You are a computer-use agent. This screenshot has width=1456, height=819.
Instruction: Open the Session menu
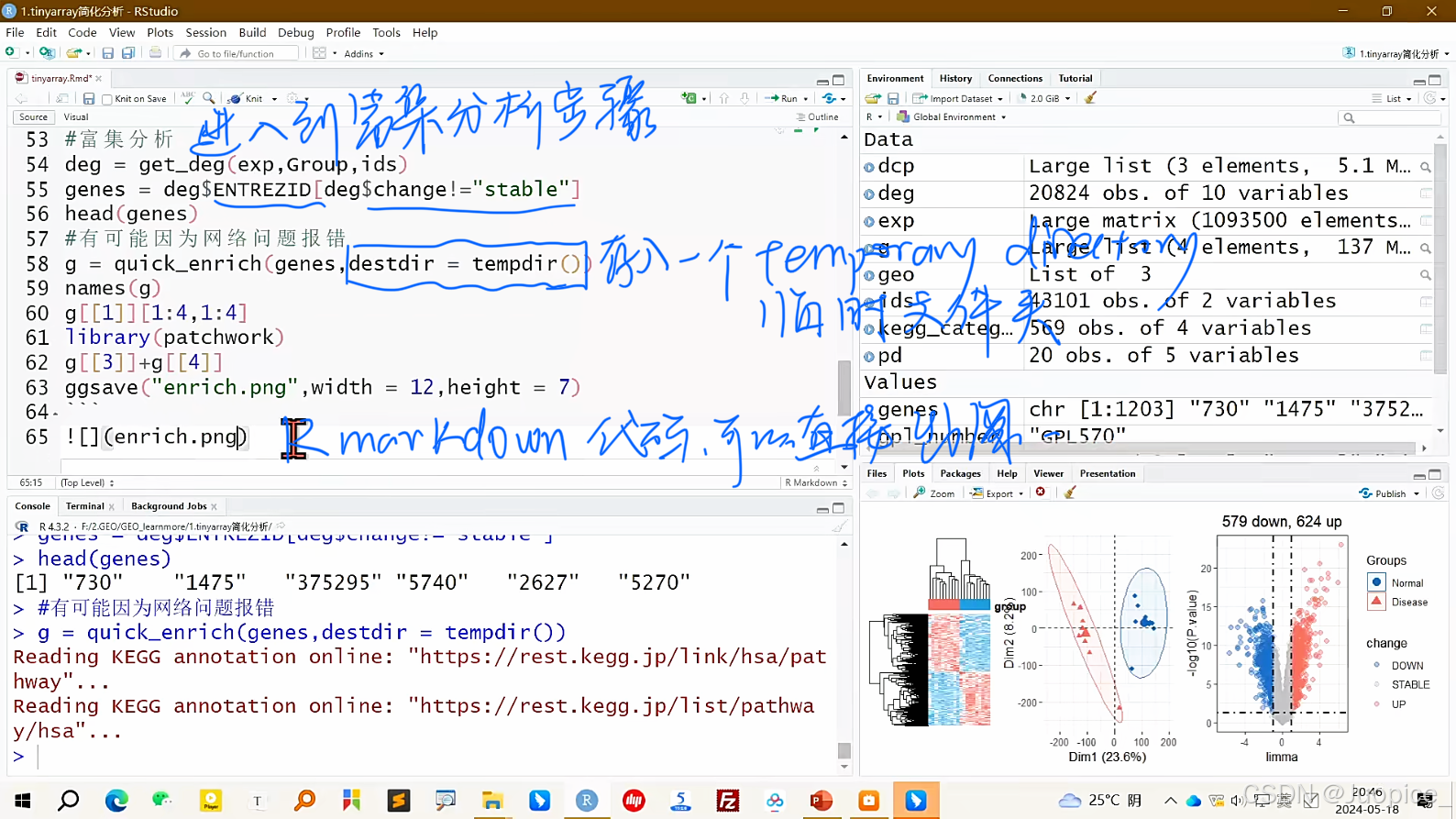pyautogui.click(x=205, y=32)
